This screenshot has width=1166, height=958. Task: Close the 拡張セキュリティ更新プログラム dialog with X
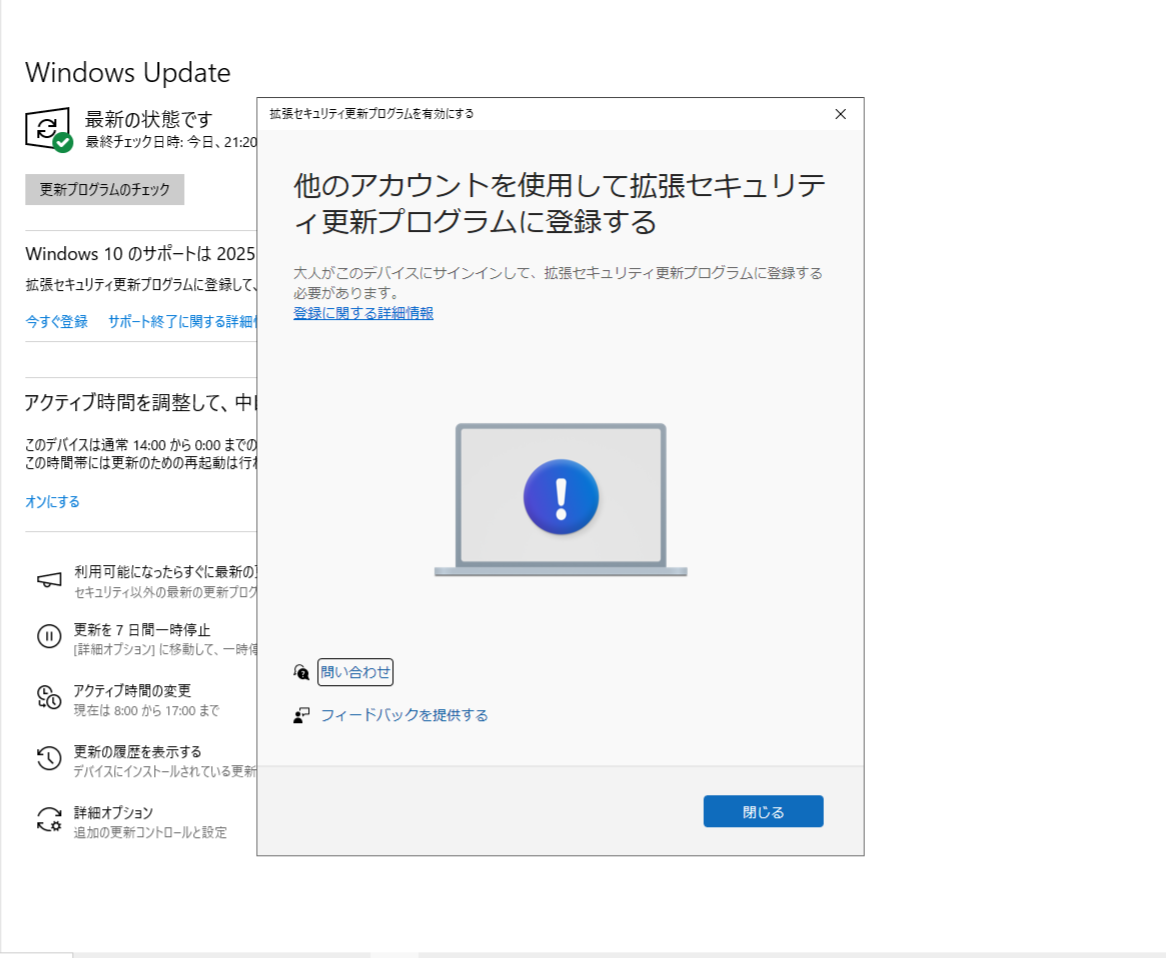point(840,114)
